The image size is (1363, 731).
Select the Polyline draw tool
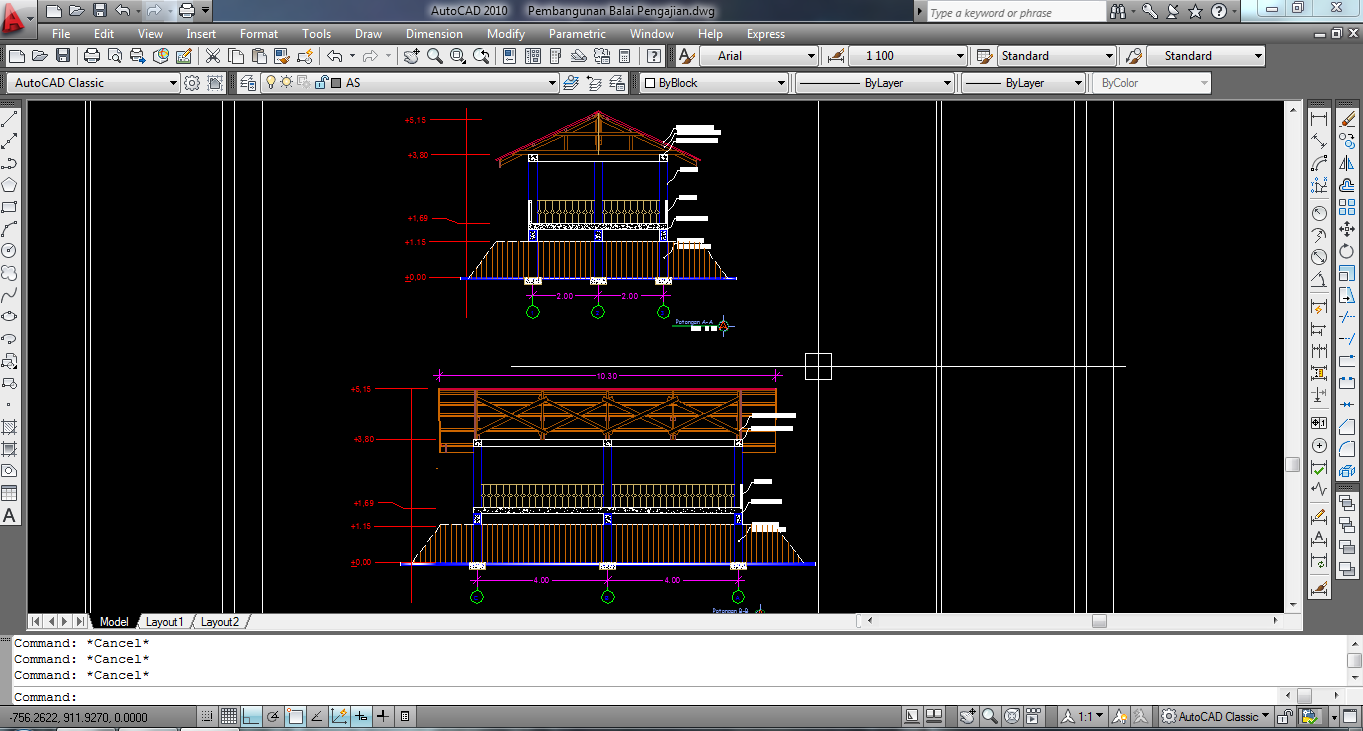pyautogui.click(x=9, y=163)
